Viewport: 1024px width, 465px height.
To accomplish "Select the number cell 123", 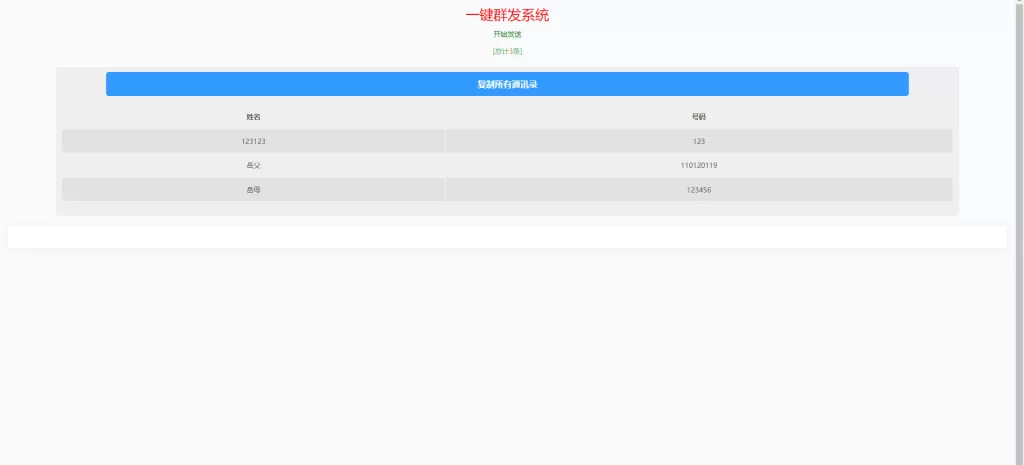I will pyautogui.click(x=699, y=141).
